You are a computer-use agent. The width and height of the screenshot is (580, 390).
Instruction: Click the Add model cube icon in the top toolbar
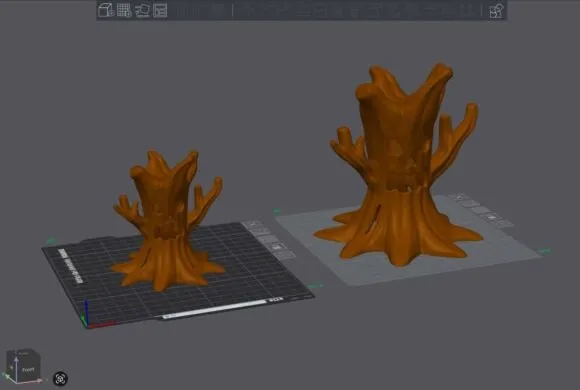(x=106, y=10)
